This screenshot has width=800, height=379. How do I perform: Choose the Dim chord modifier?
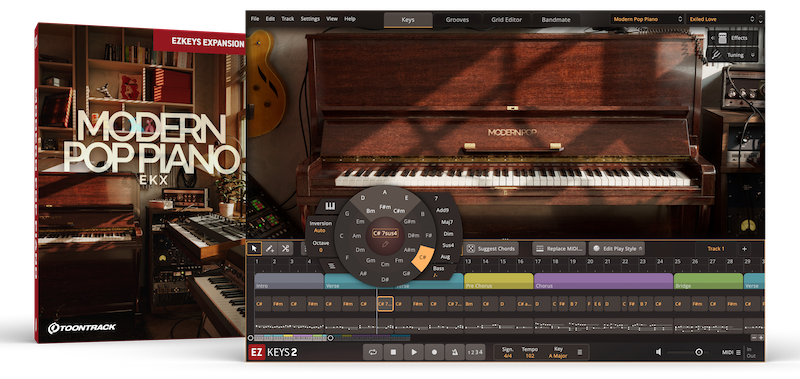(x=448, y=234)
